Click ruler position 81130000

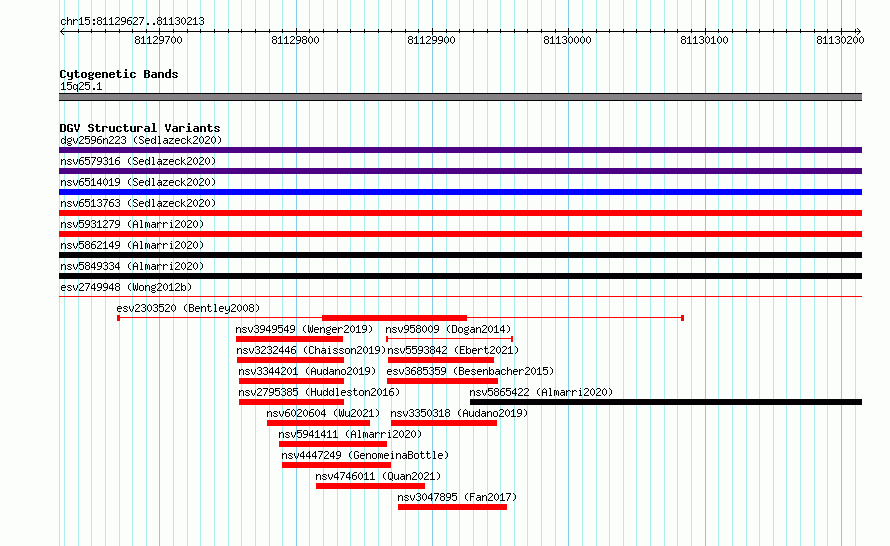coord(568,40)
